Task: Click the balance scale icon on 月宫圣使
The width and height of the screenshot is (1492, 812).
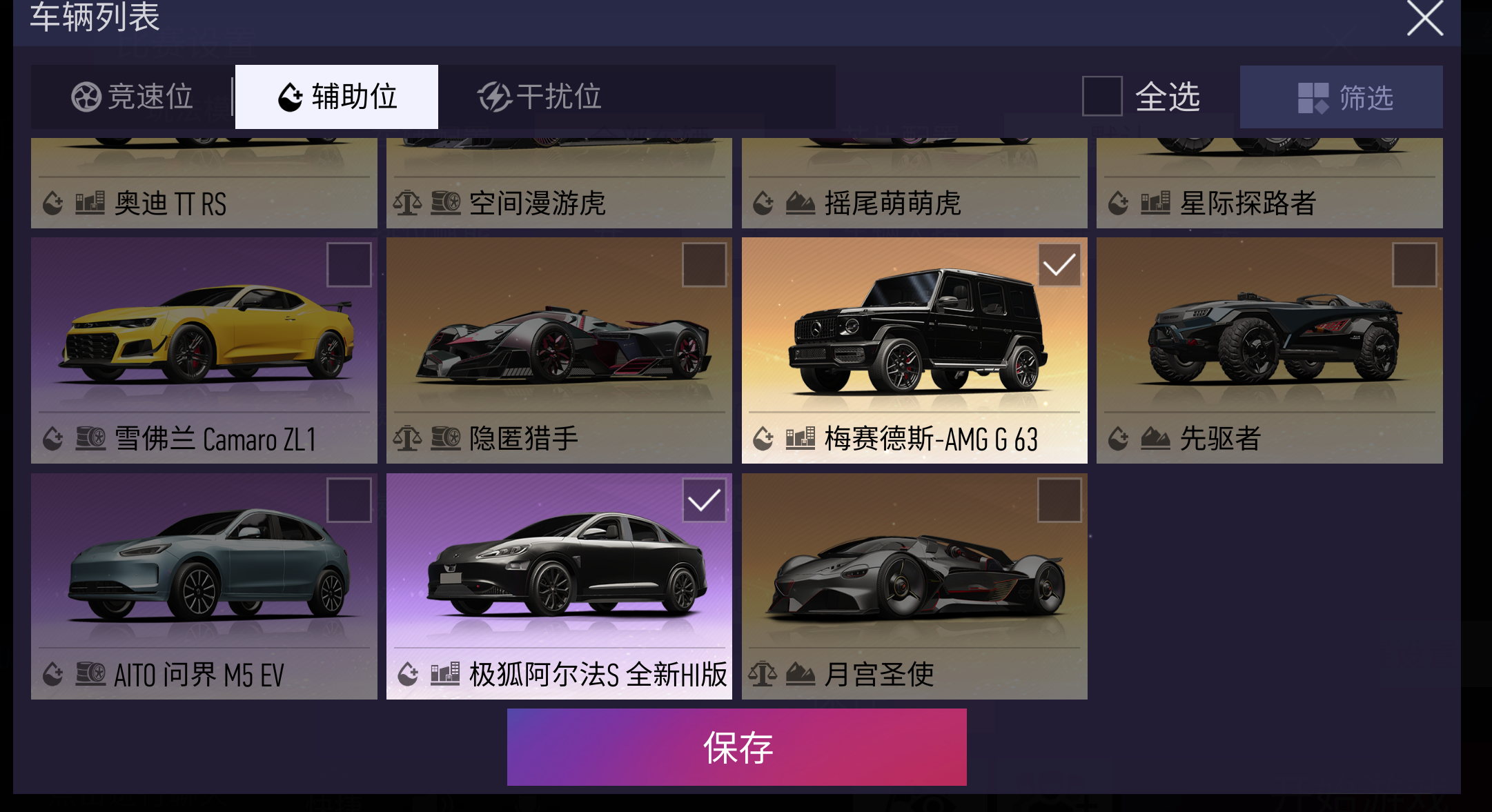Action: 763,674
